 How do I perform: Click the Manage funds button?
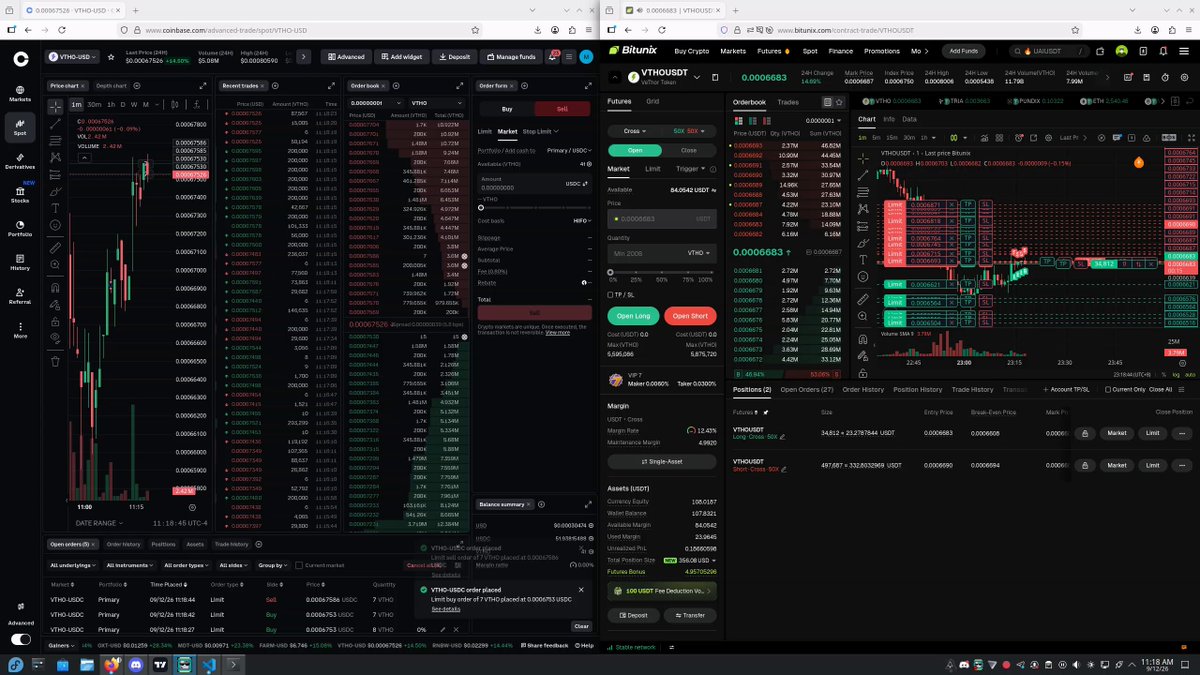511,57
